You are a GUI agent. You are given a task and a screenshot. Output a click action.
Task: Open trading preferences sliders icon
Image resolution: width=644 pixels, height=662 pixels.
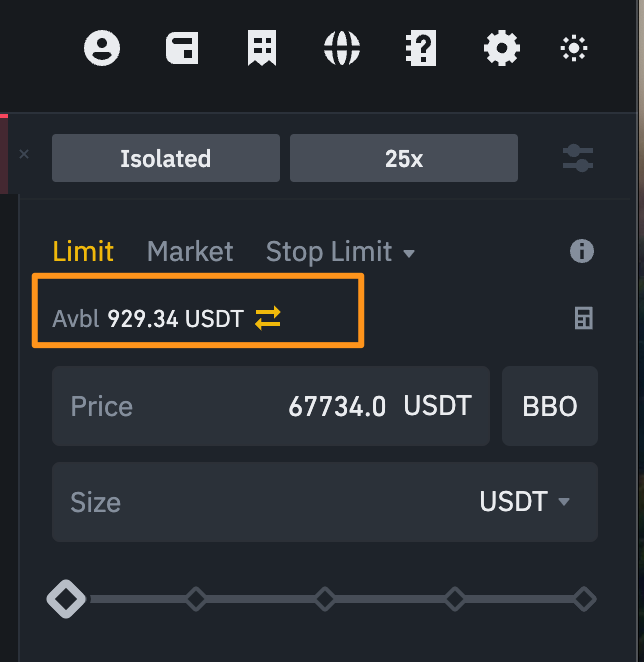point(578,158)
